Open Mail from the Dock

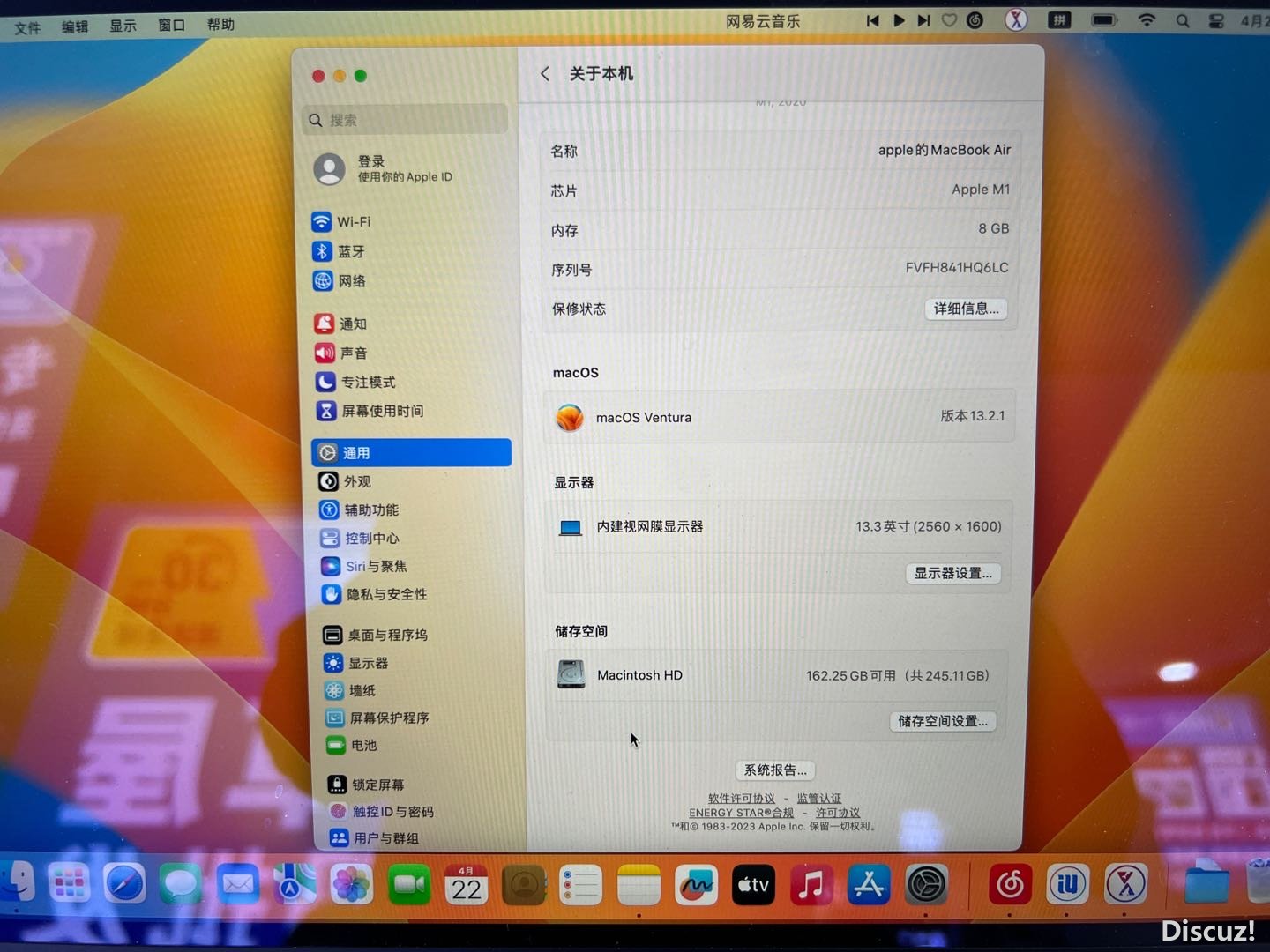point(238,884)
